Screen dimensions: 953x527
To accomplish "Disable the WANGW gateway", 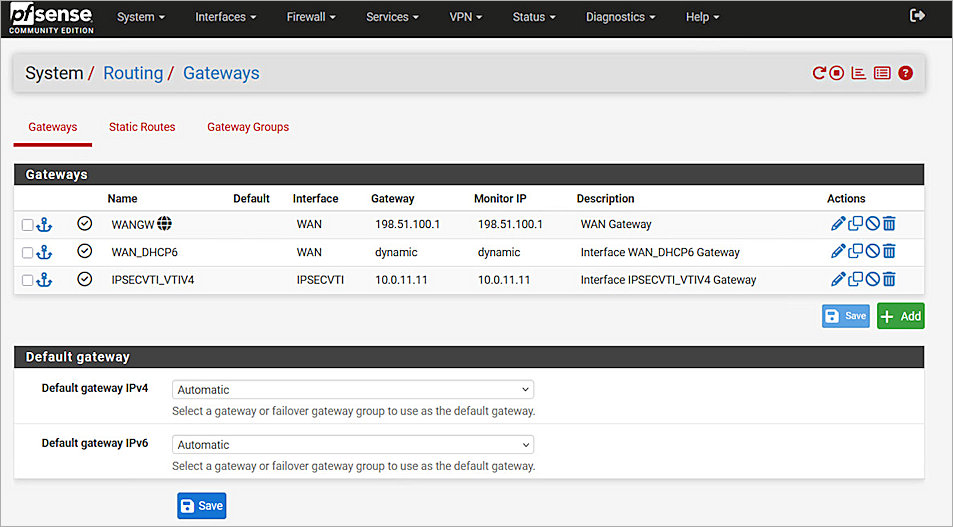I will point(872,224).
